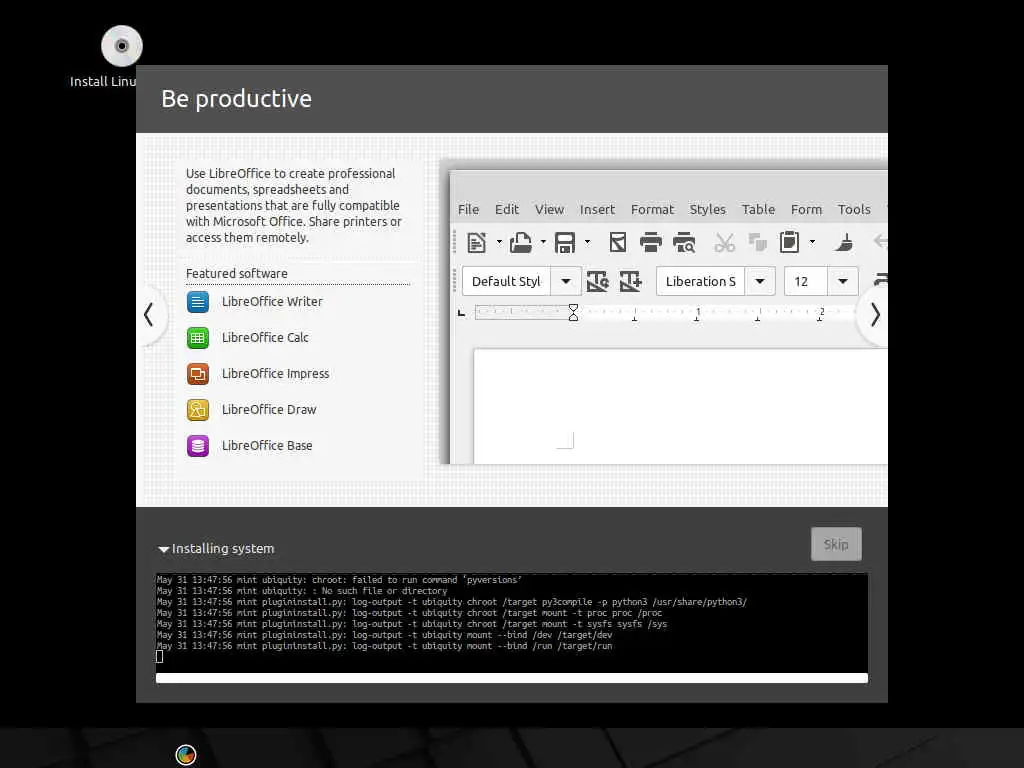
Task: Click inside the installer log terminal
Action: tap(512, 622)
